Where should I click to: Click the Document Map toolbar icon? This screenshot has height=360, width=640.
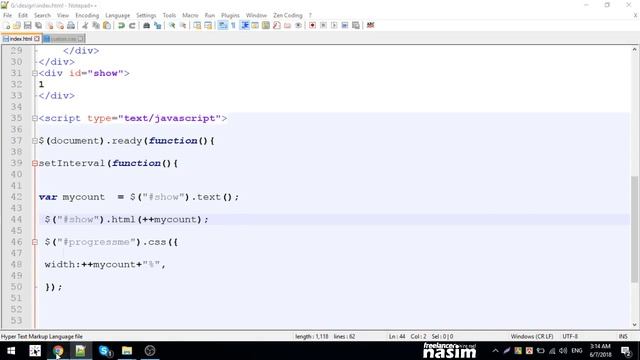(266, 25)
